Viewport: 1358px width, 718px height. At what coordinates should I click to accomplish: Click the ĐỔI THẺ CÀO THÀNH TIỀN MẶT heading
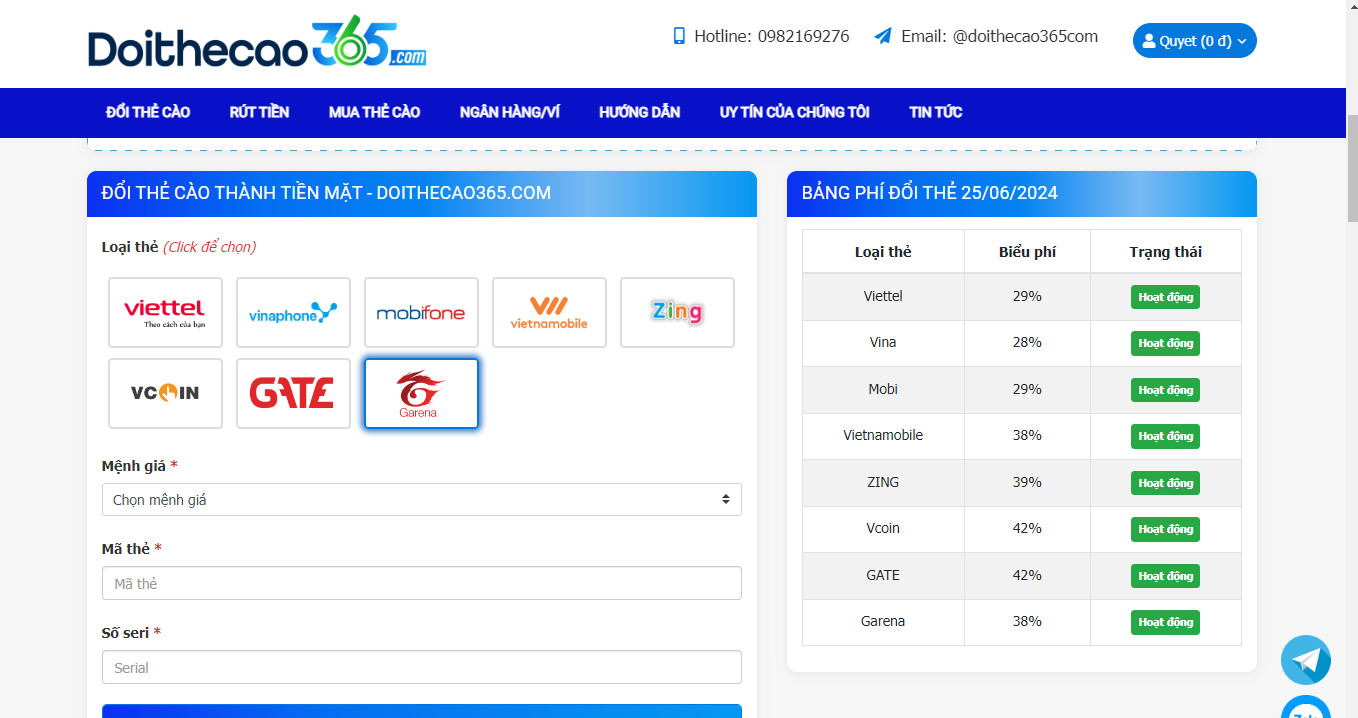(x=326, y=193)
